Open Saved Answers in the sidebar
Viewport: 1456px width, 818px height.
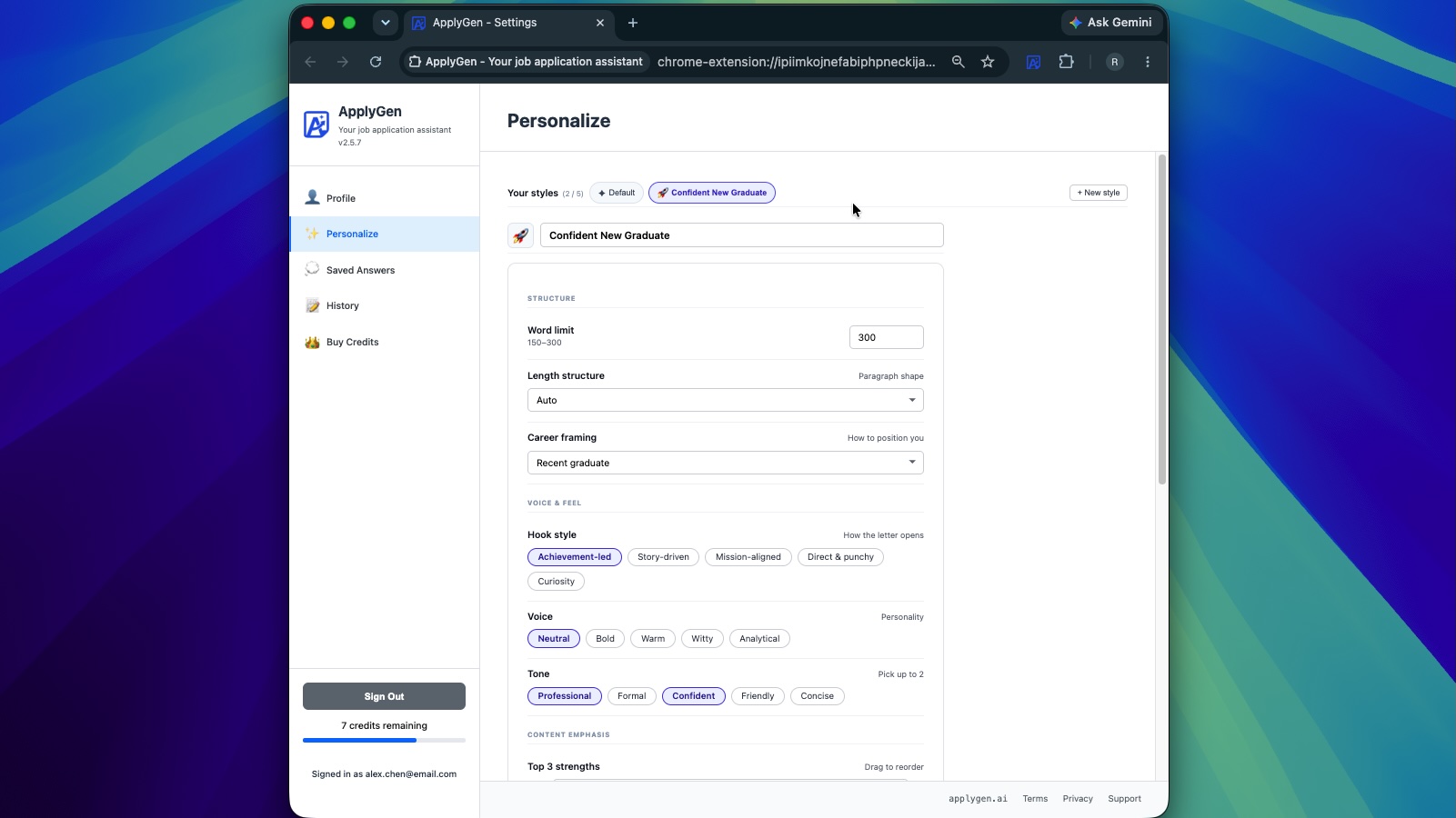(385, 270)
